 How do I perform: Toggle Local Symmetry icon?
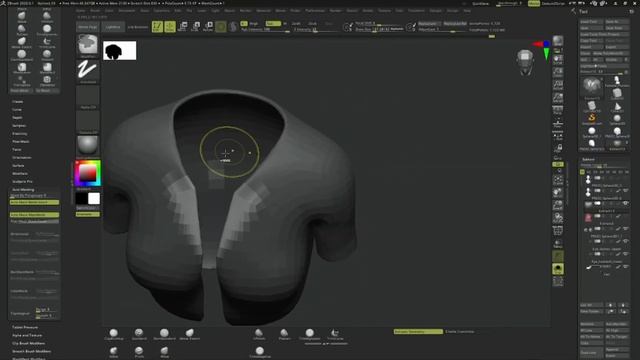tap(558, 136)
